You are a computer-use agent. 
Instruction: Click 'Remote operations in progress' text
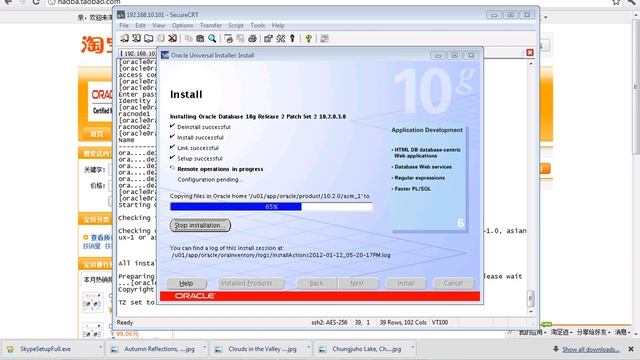pyautogui.click(x=220, y=169)
